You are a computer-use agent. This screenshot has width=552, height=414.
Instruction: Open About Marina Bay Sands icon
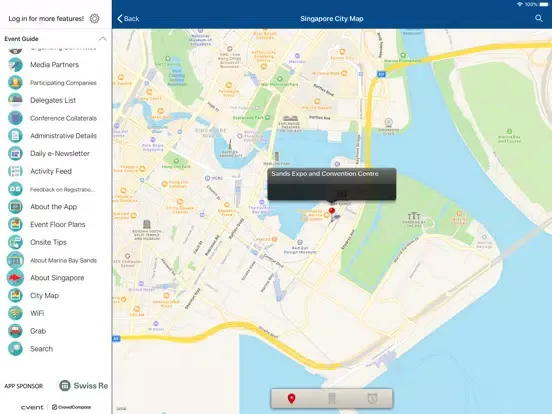click(15, 260)
